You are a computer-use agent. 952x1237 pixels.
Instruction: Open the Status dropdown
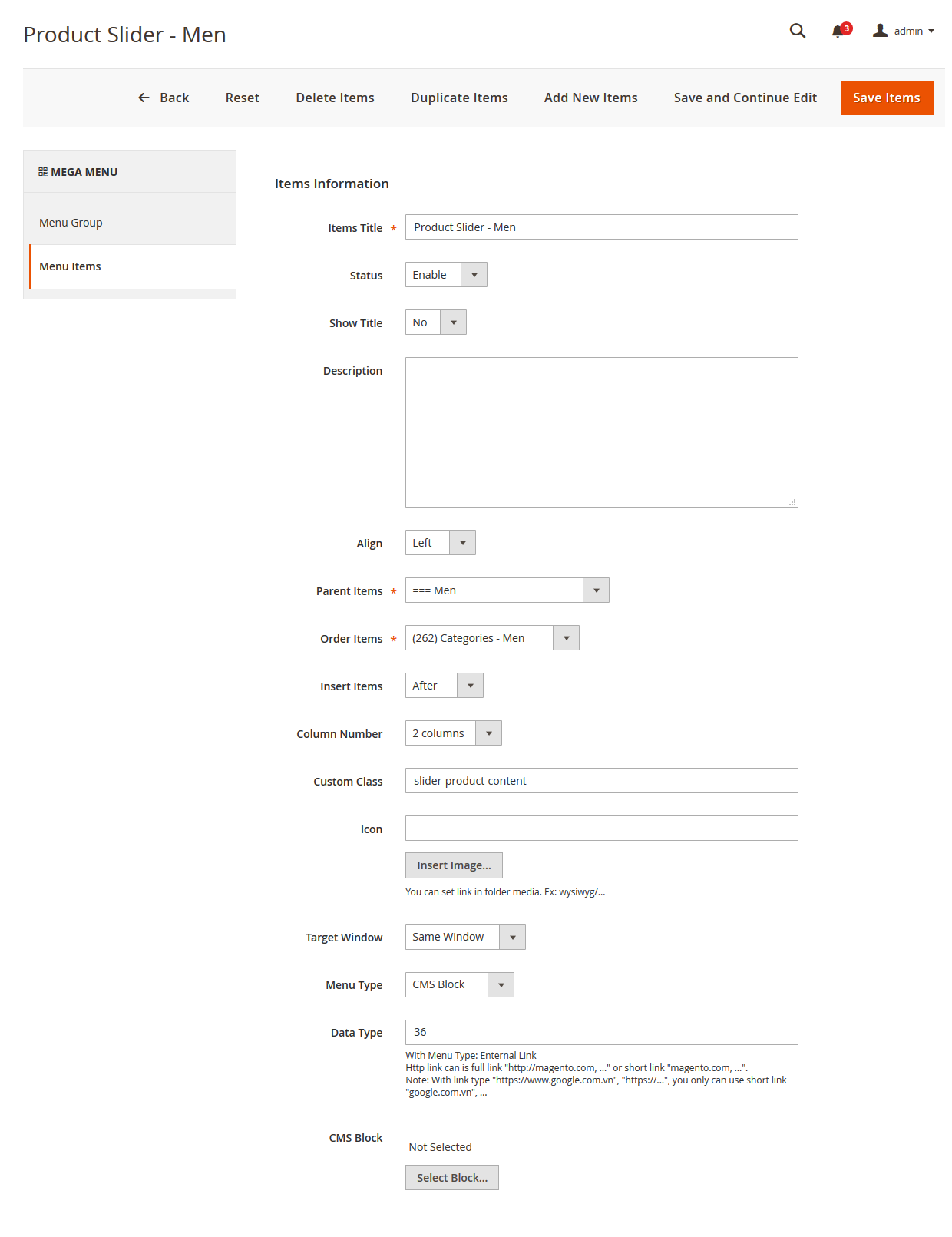coord(446,275)
